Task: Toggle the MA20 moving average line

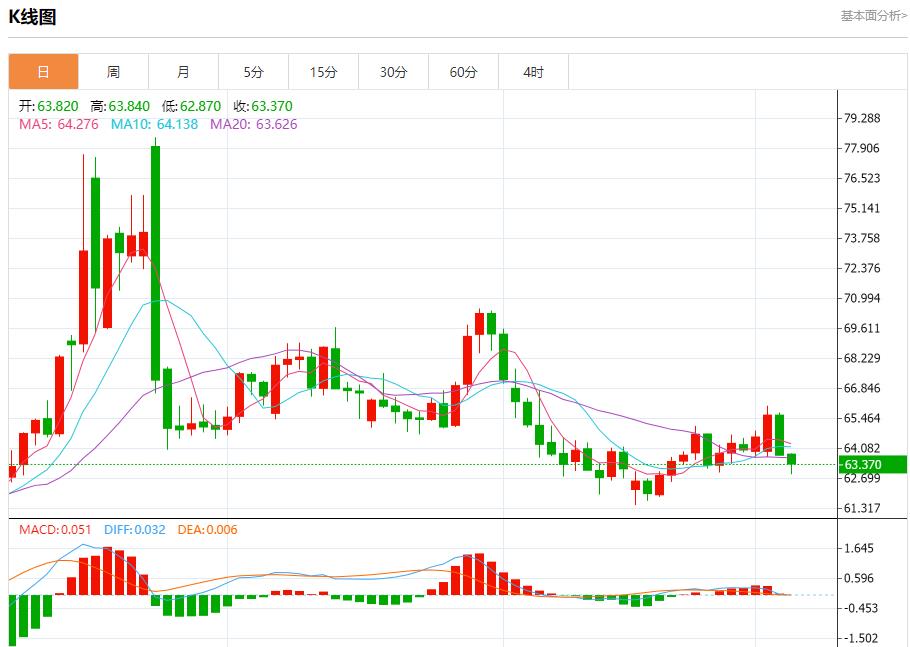Action: pos(250,127)
